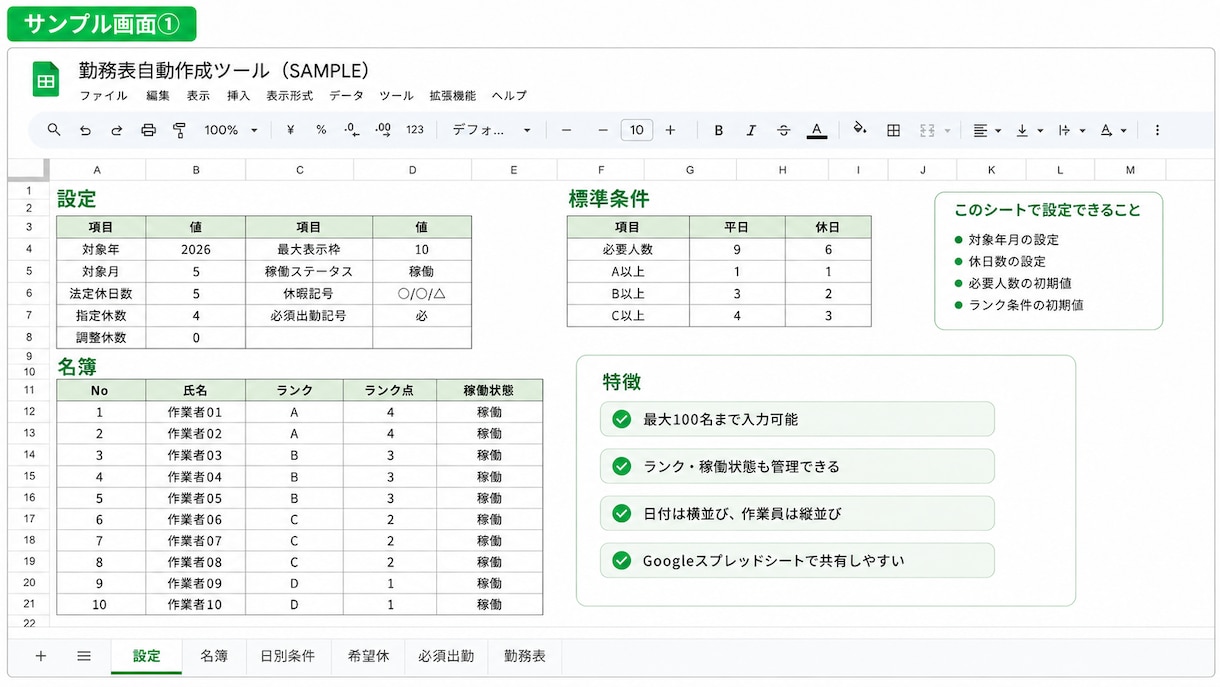Screen dimensions: 1220x687
Task: Open the cell borders tool
Action: coord(894,130)
